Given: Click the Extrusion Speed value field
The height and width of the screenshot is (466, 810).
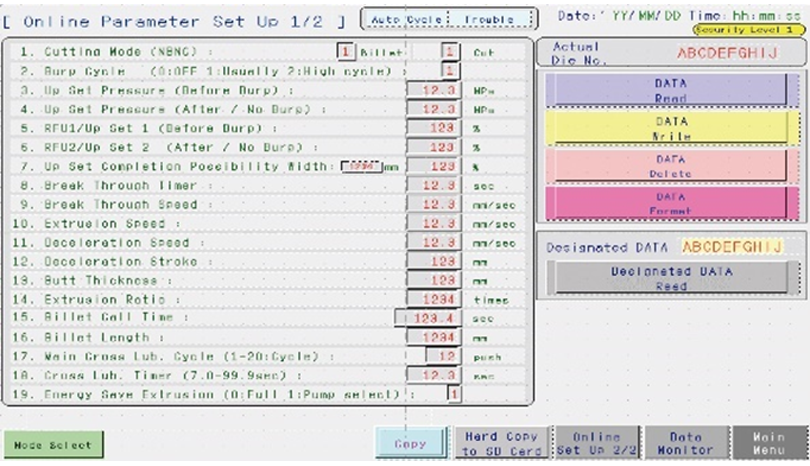Looking at the screenshot, I should (434, 223).
